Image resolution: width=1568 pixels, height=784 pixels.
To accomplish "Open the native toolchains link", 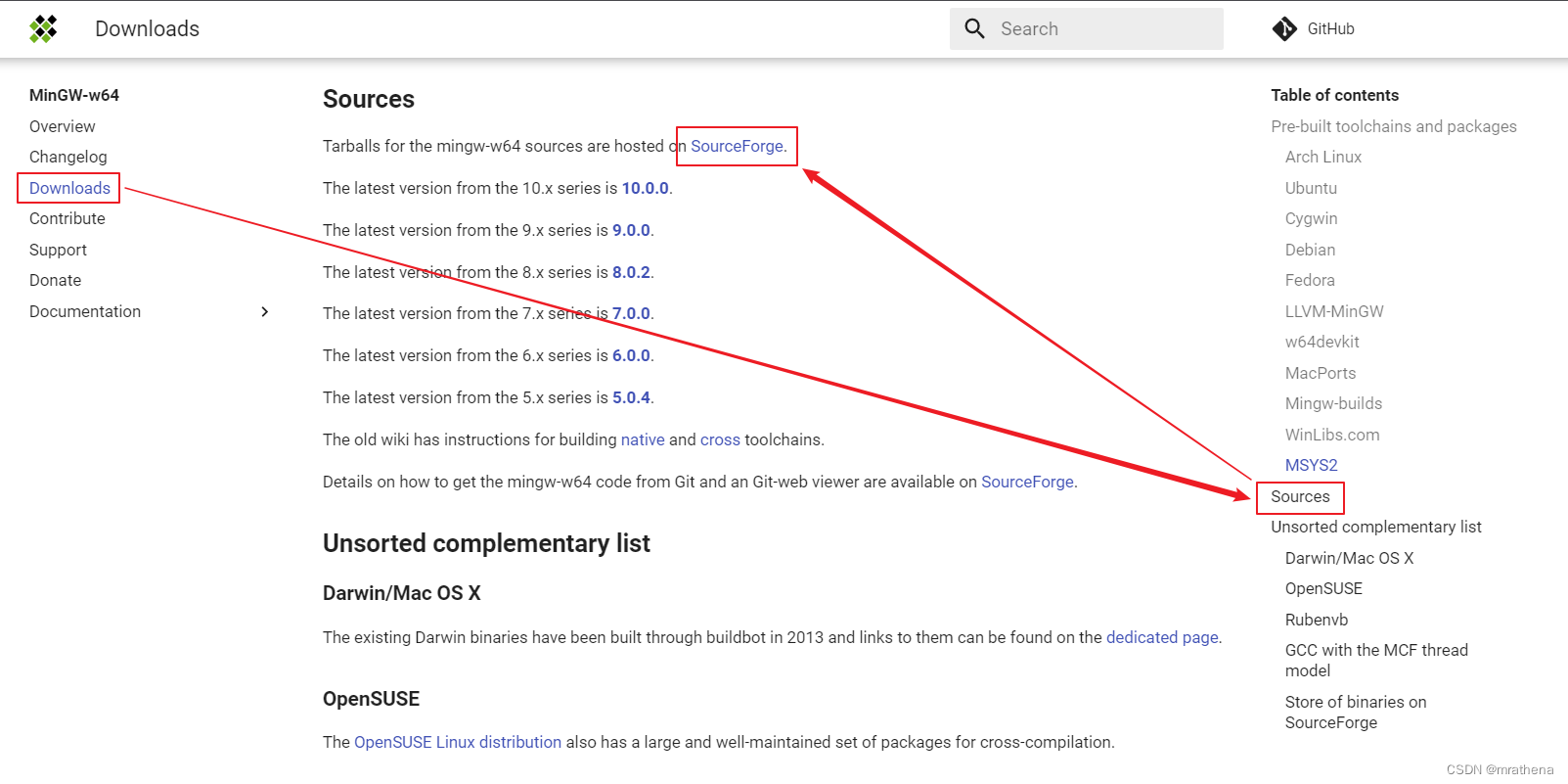I will (643, 439).
